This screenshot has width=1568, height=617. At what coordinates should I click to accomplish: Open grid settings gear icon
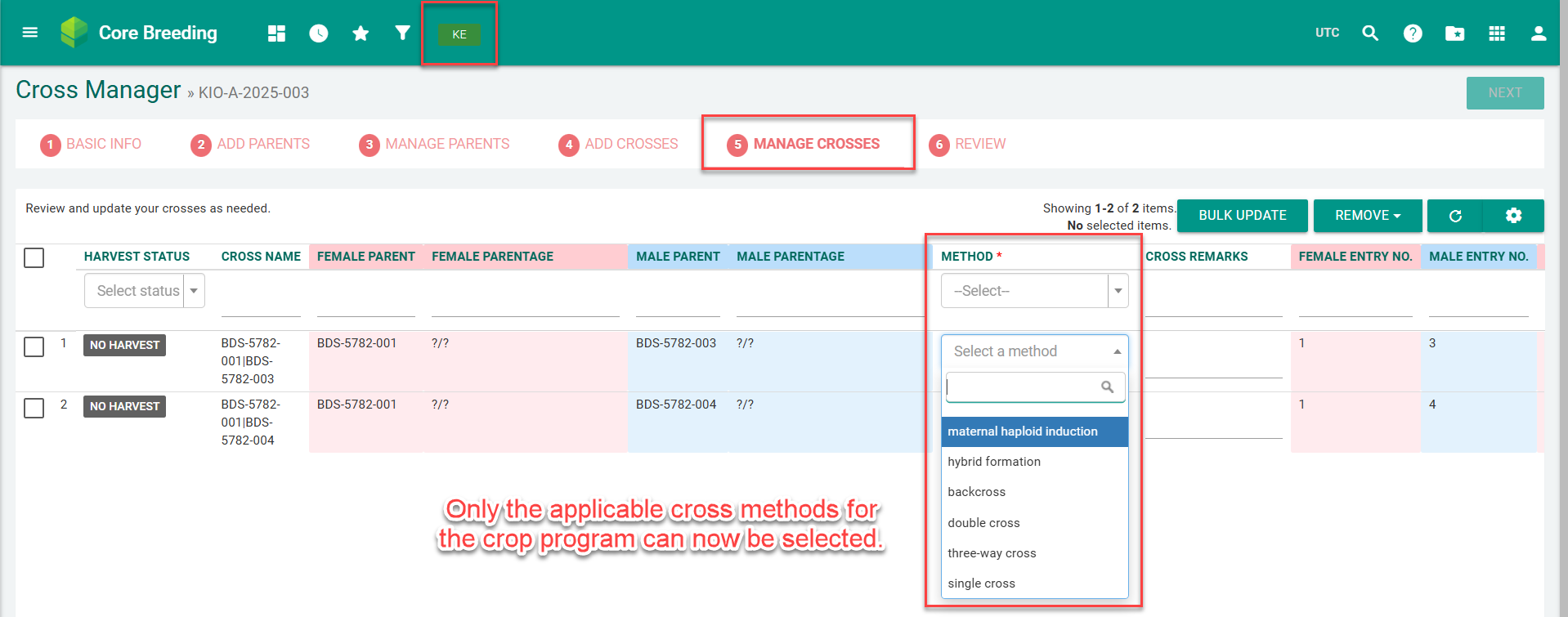(x=1513, y=216)
